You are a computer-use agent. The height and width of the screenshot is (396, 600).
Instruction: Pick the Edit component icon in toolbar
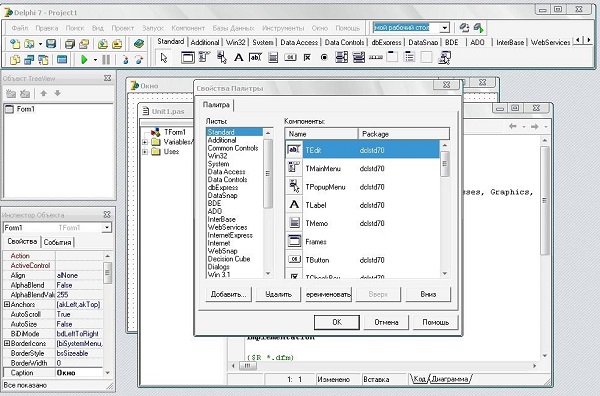[x=255, y=58]
